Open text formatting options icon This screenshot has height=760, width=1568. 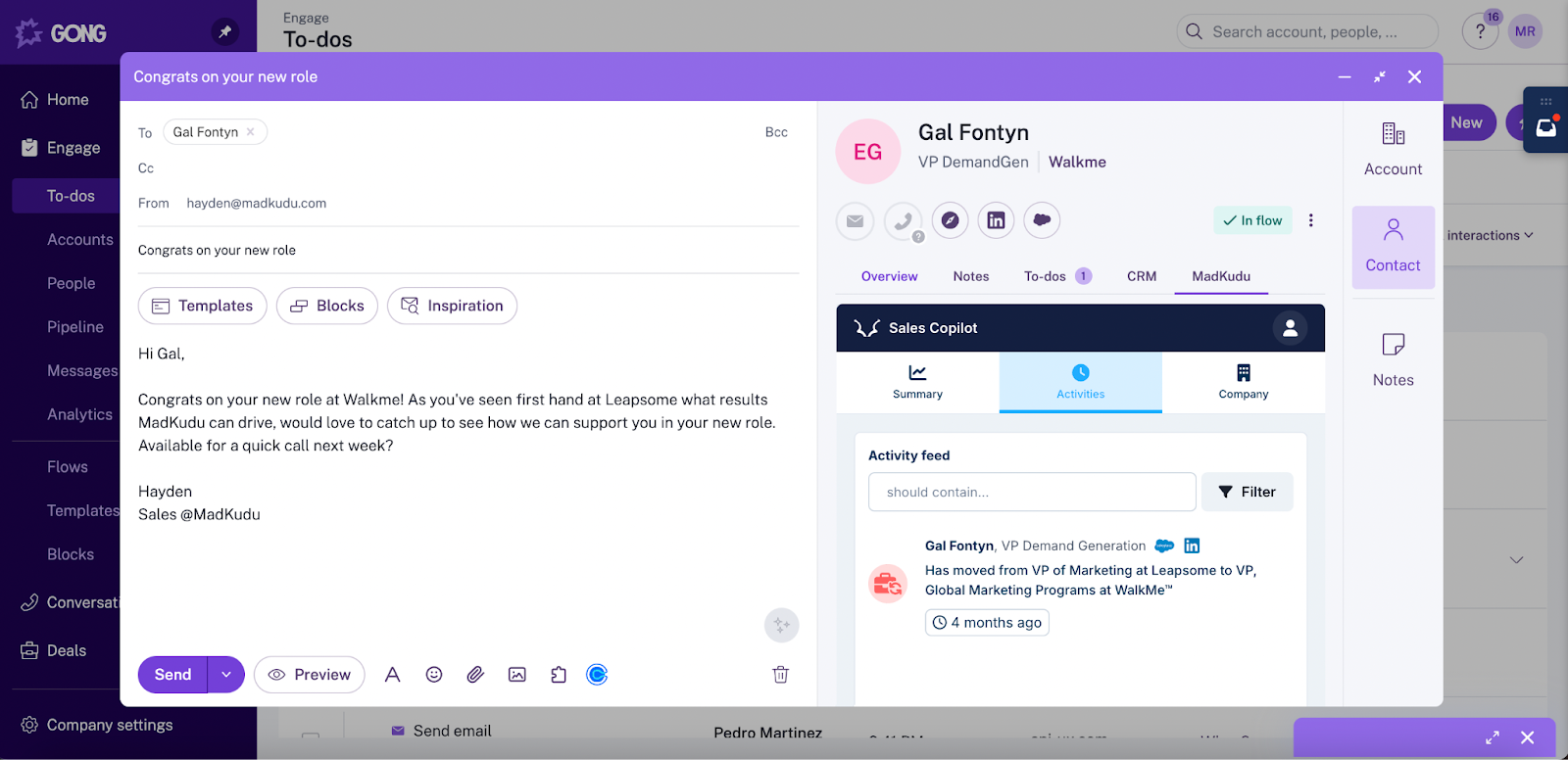pyautogui.click(x=392, y=675)
